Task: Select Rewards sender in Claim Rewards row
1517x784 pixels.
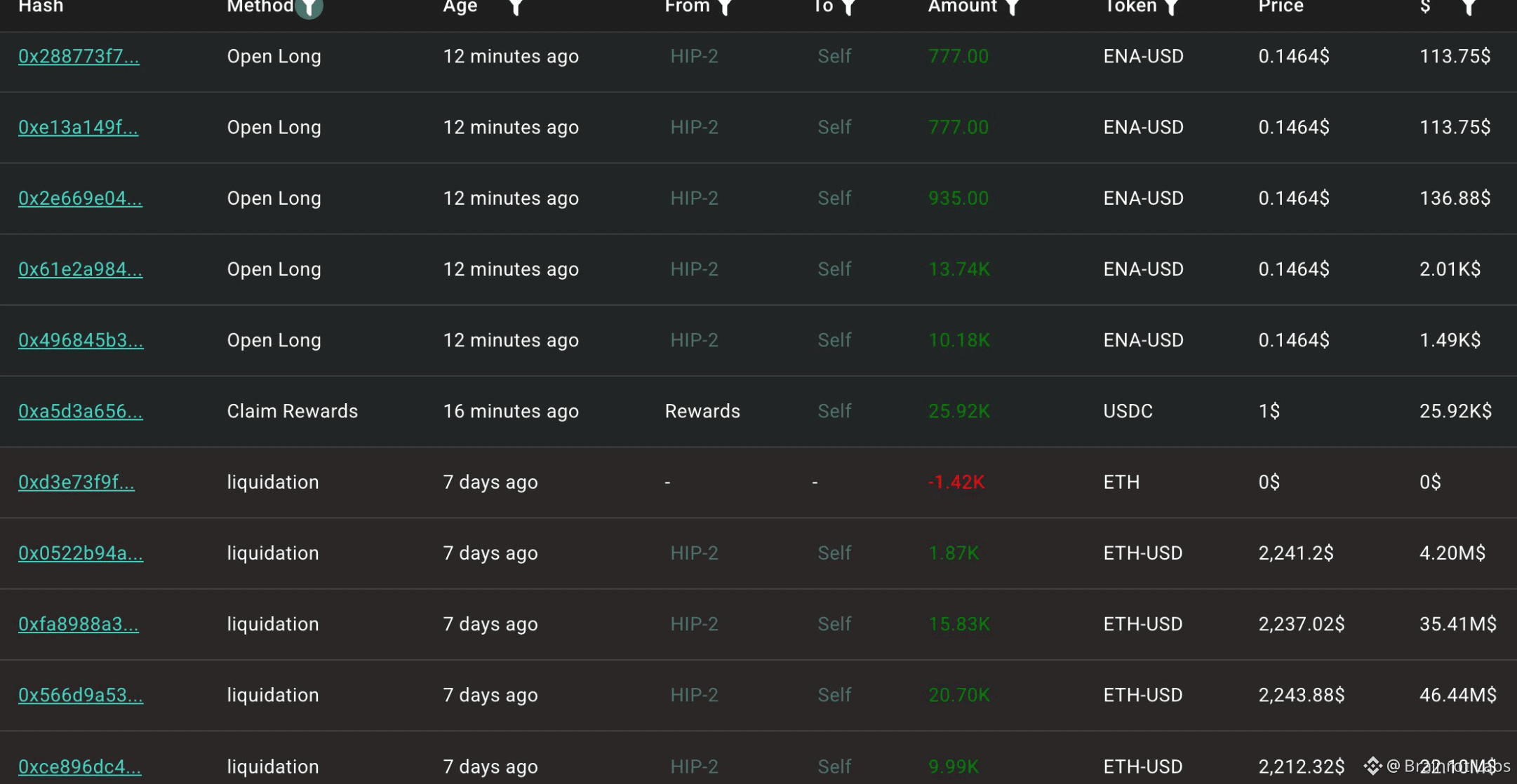Action: pyautogui.click(x=702, y=411)
